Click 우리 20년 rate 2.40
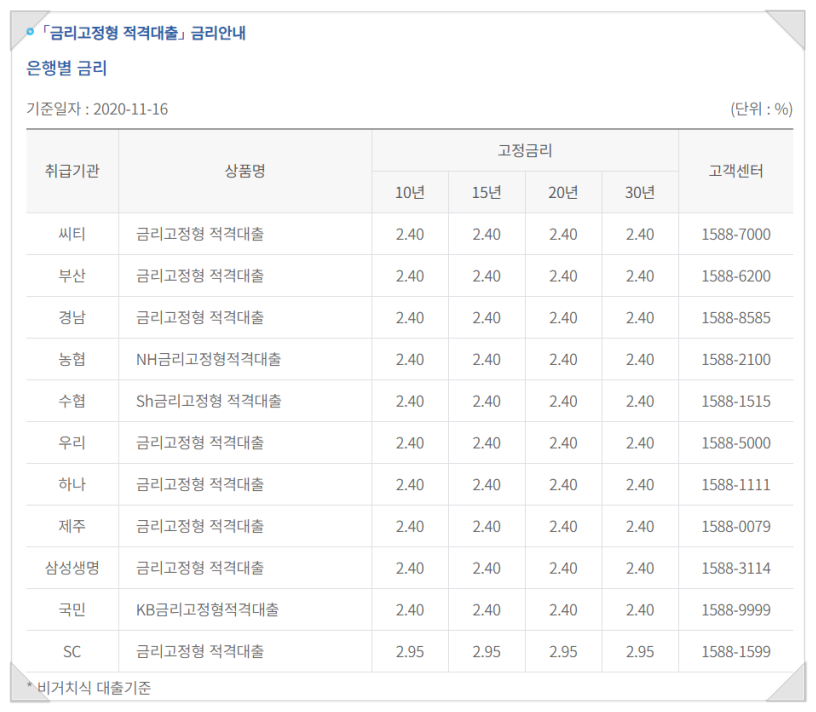Screen dimensions: 816x712 (563, 443)
